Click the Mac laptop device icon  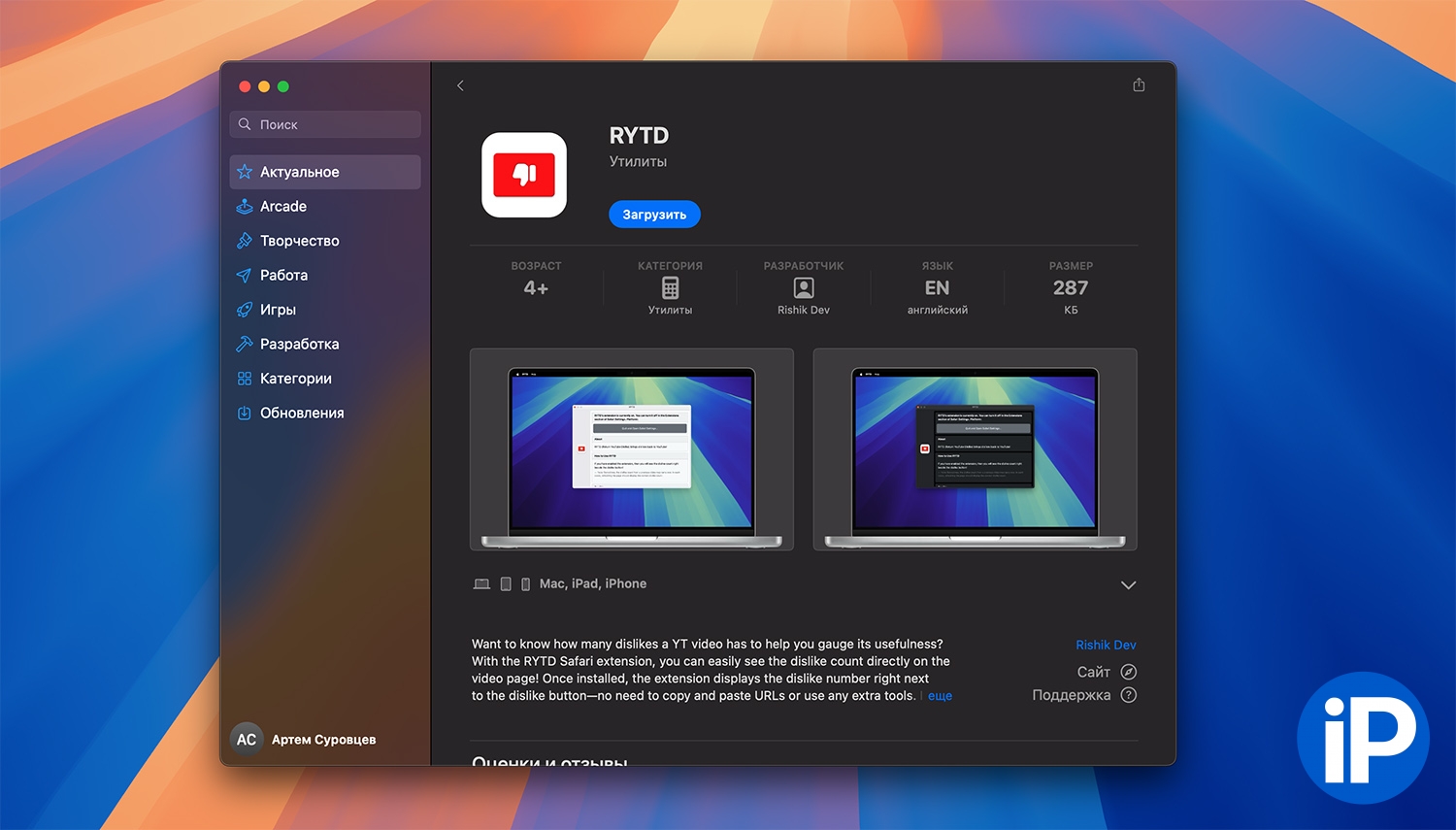click(x=481, y=584)
